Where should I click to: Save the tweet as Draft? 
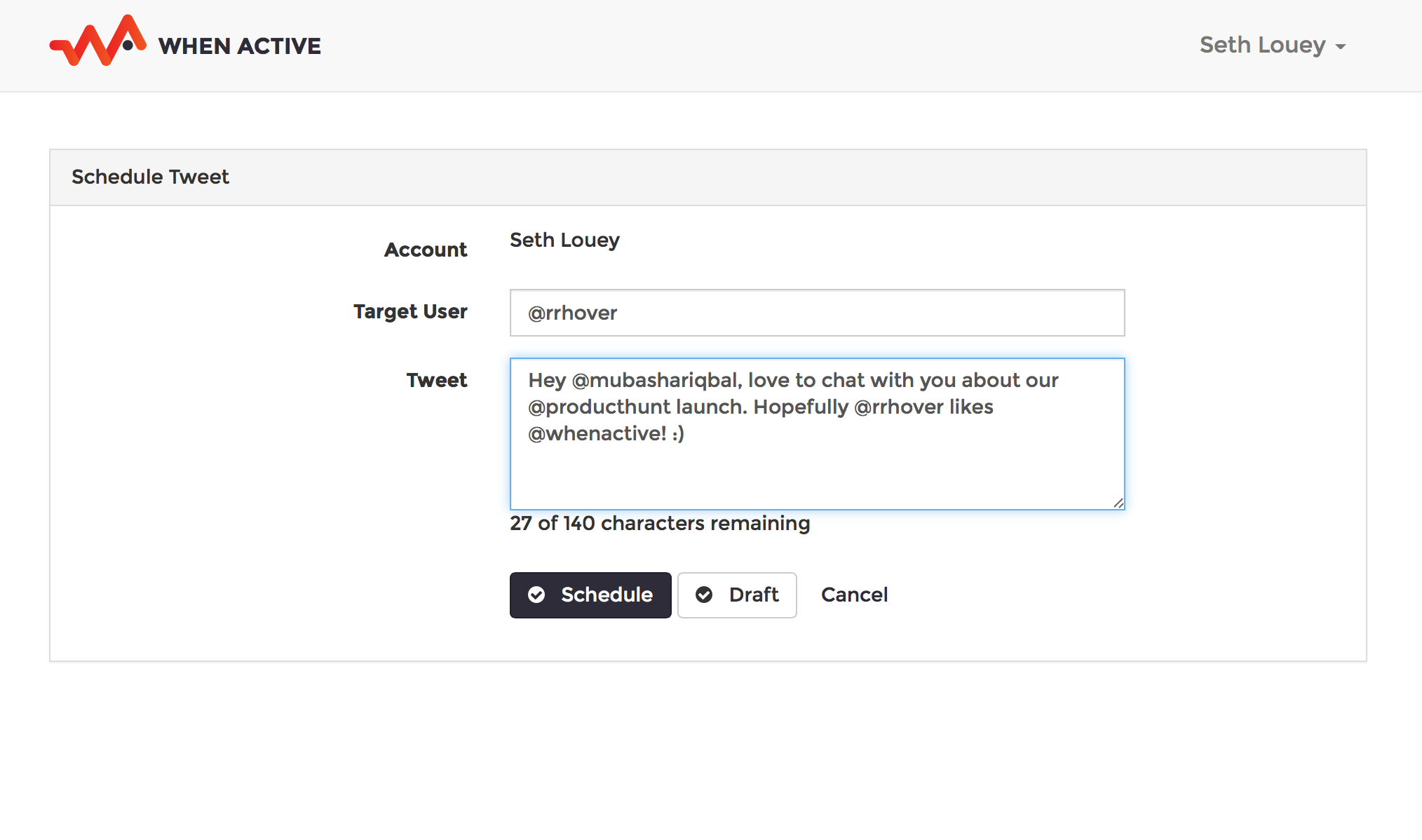736,595
